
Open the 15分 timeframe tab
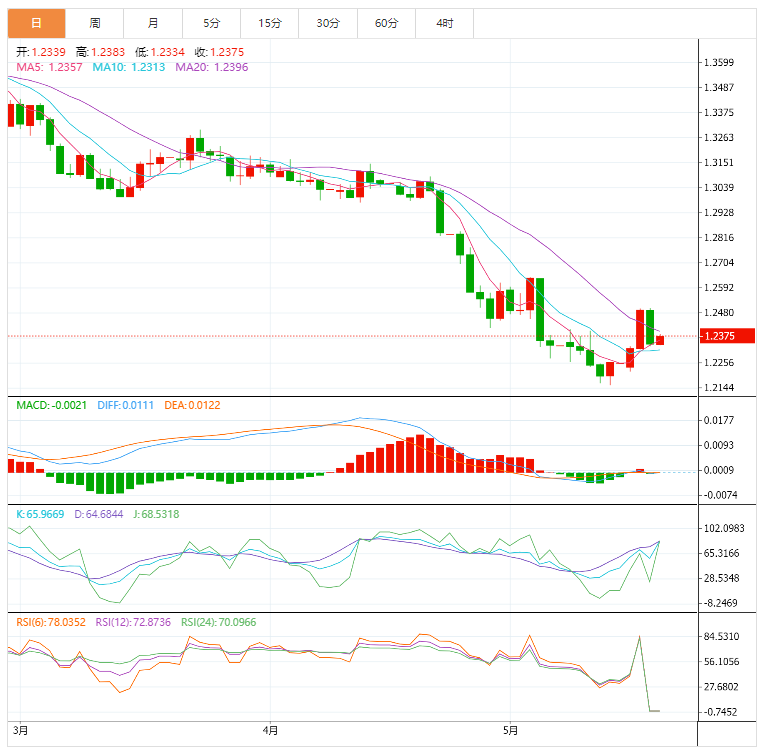coord(270,23)
